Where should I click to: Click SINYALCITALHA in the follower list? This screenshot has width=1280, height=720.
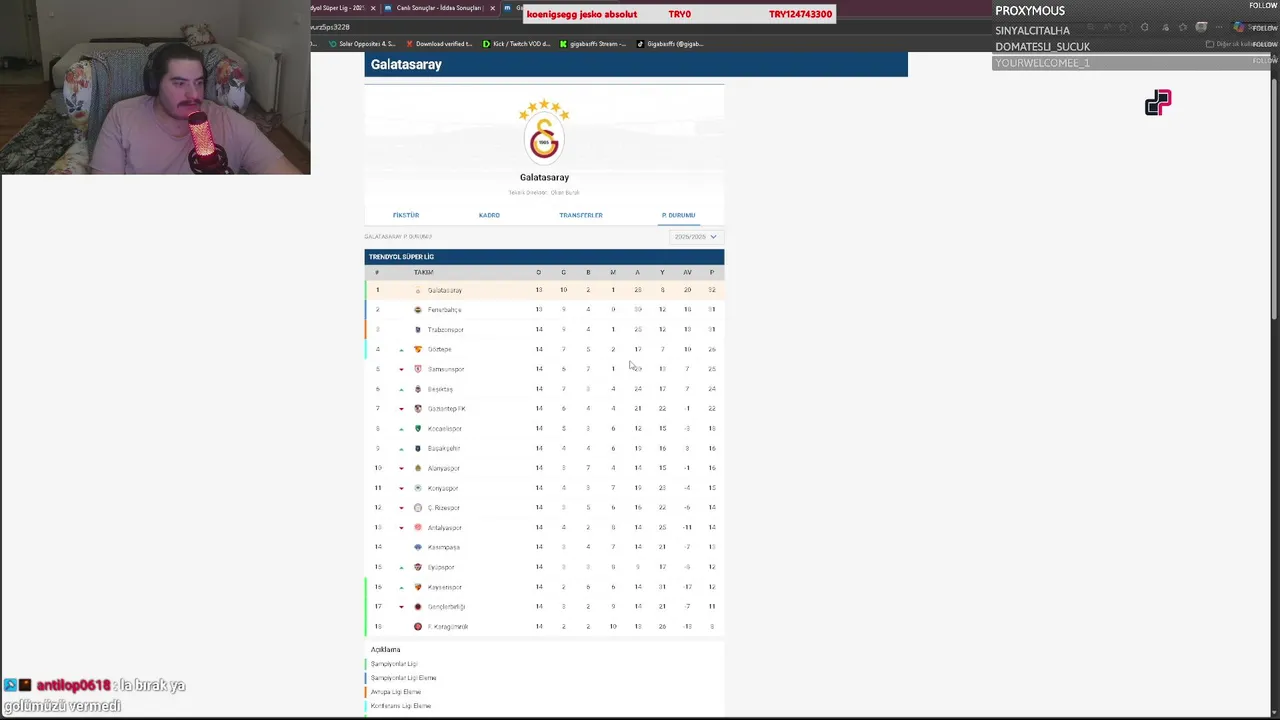pyautogui.click(x=1032, y=31)
